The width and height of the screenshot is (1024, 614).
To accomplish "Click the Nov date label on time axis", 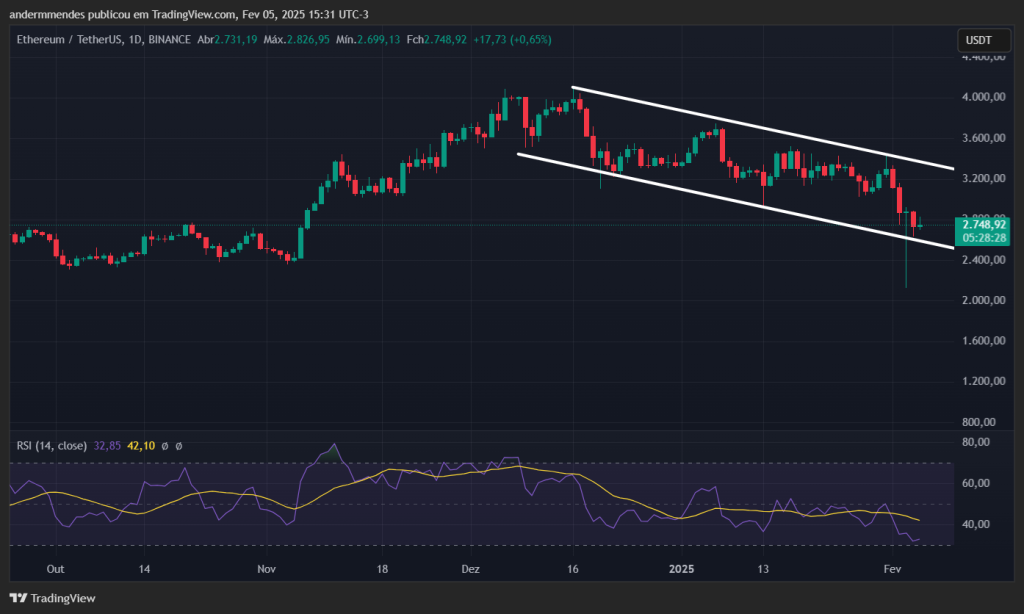I will click(266, 569).
